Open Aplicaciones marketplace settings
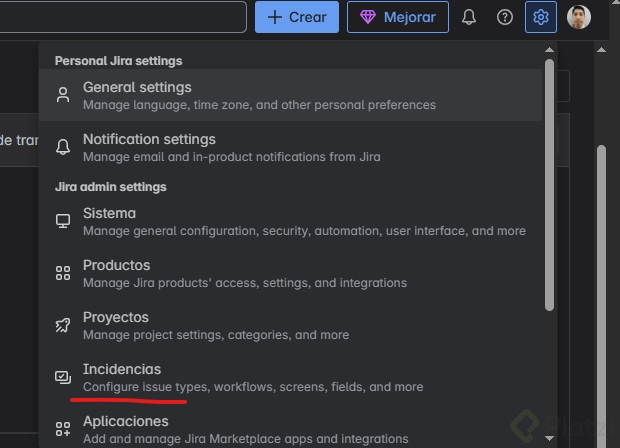 click(126, 421)
